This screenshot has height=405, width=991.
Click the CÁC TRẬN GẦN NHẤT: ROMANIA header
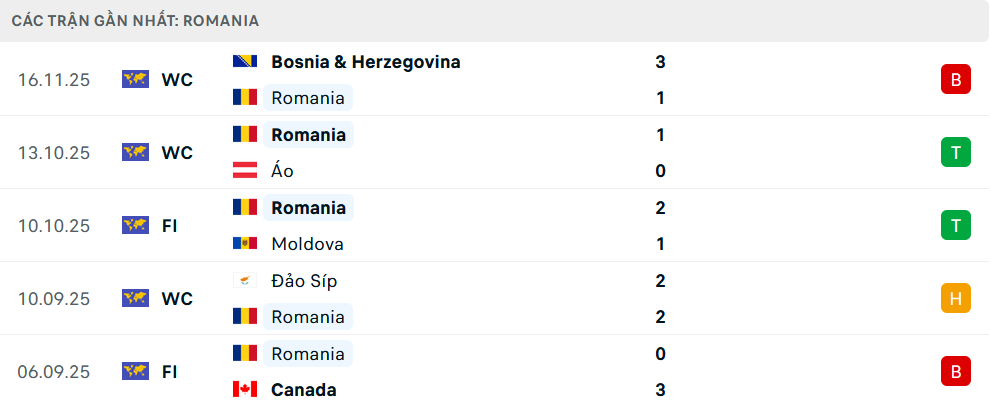point(136,20)
